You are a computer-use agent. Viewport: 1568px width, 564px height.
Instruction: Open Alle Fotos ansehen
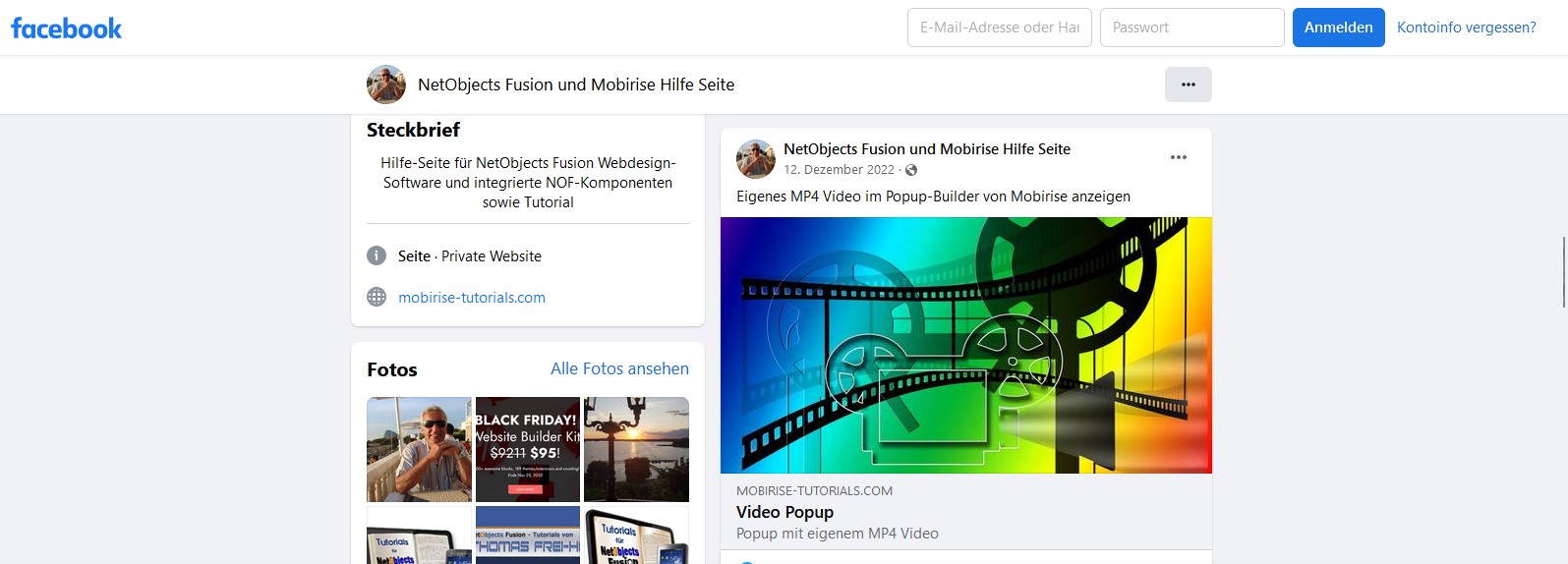[x=619, y=368]
